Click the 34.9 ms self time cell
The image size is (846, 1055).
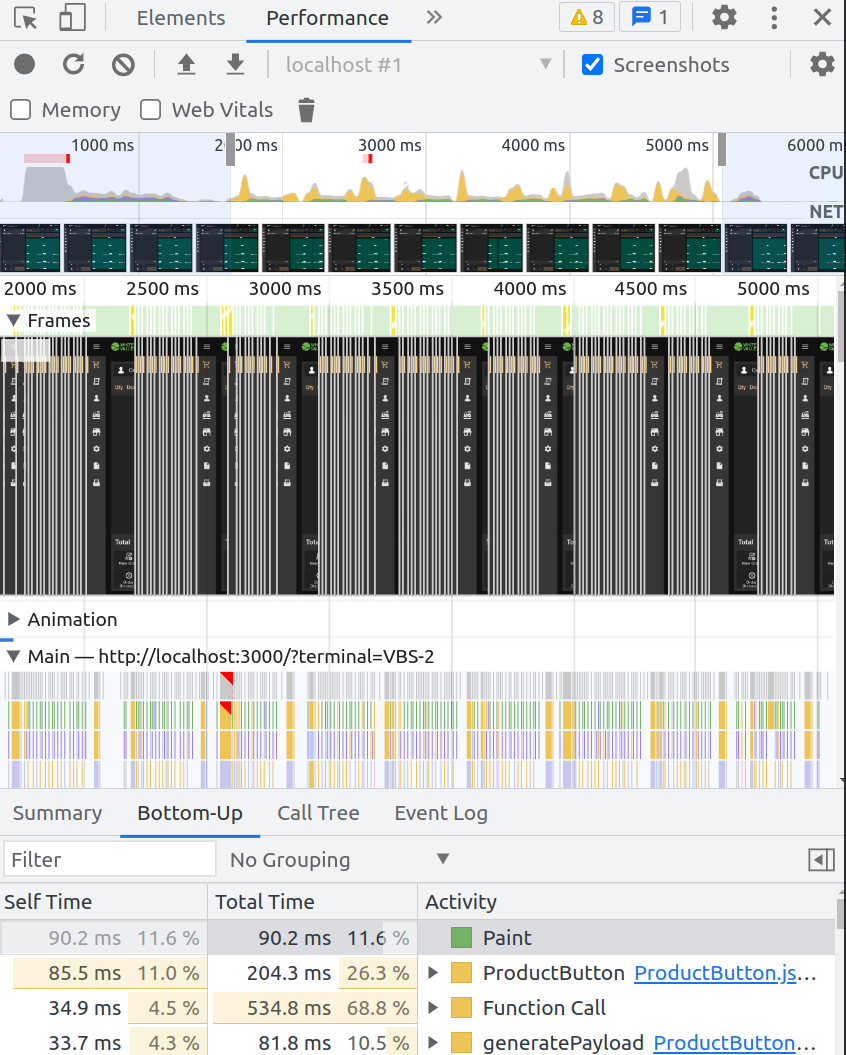point(104,1008)
